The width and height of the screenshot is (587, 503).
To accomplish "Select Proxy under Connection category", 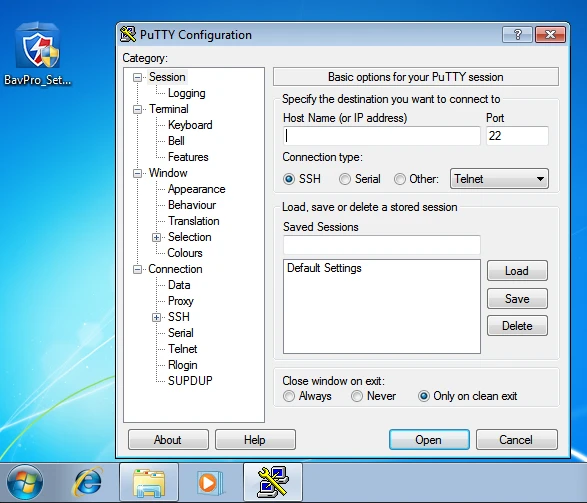I will coord(181,301).
